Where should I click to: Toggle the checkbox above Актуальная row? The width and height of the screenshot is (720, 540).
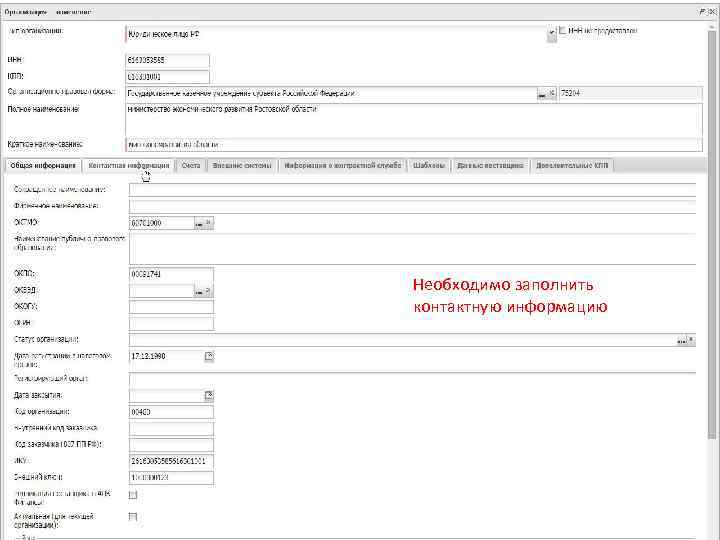(133, 495)
